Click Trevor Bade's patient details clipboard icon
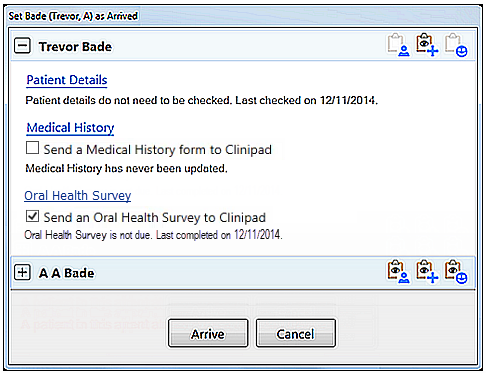The width and height of the screenshot is (486, 373). point(398,45)
